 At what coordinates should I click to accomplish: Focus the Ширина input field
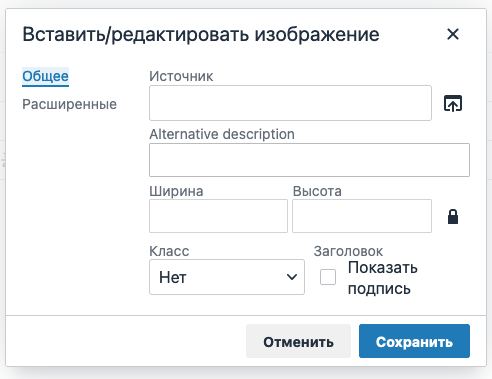(218, 216)
